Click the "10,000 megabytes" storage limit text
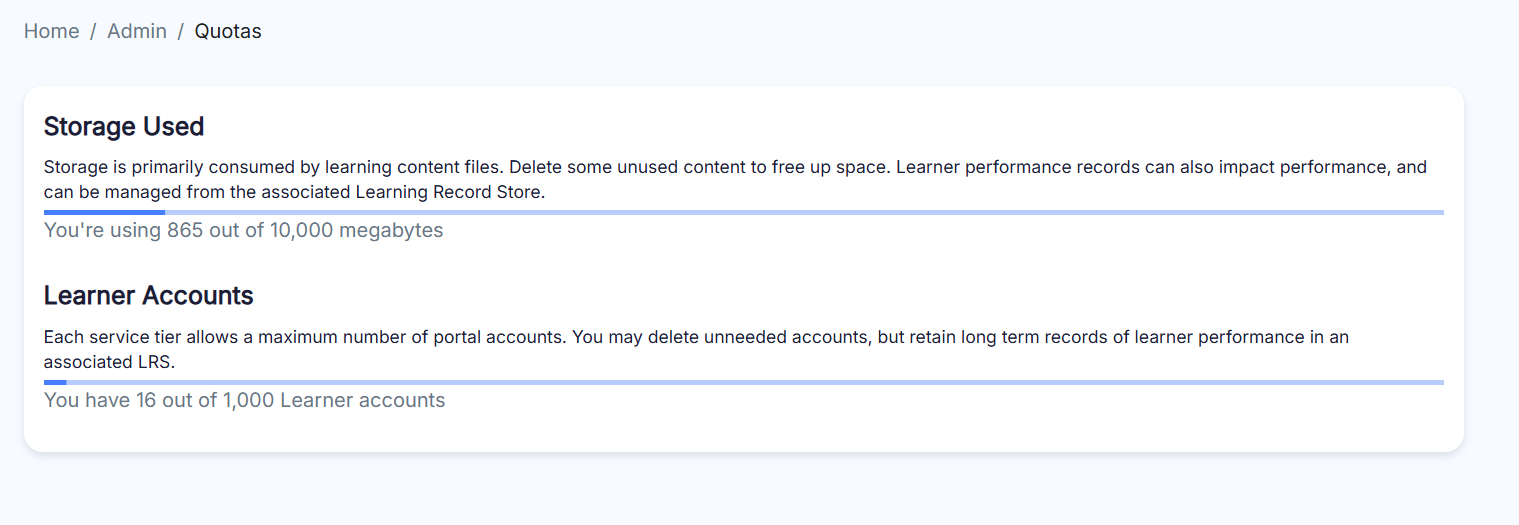Image resolution: width=1519 pixels, height=525 pixels. 356,231
